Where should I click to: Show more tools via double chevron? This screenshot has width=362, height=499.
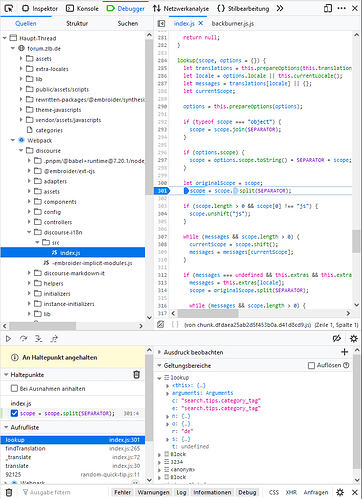click(280, 8)
